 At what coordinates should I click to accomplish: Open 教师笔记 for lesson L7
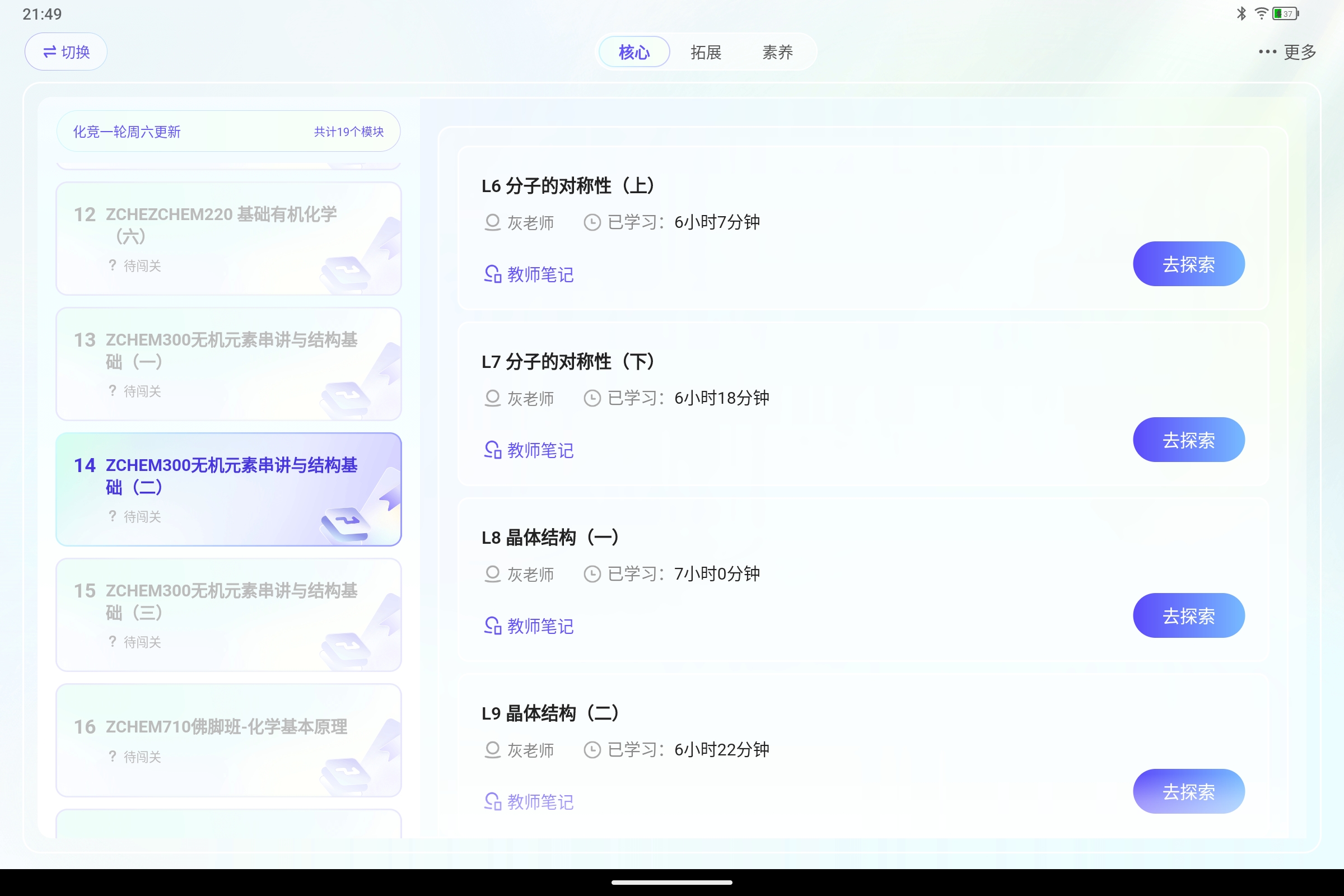pyautogui.click(x=529, y=450)
